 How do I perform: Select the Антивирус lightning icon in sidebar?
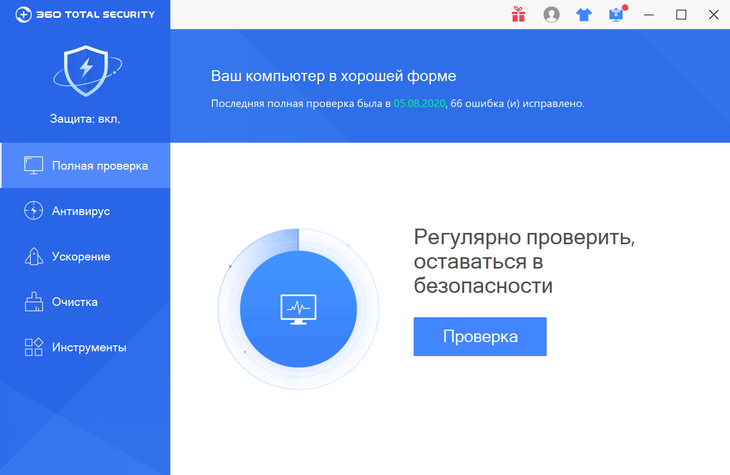[x=34, y=211]
